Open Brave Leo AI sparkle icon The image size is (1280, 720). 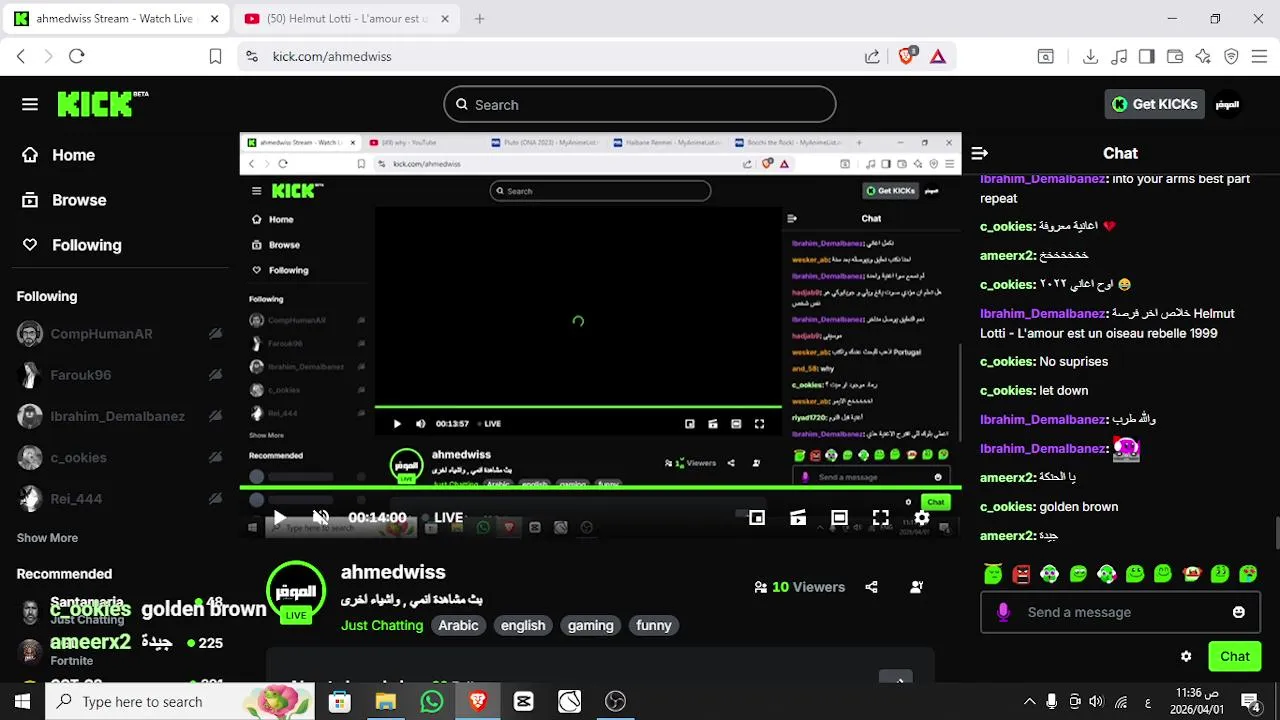pyautogui.click(x=1203, y=56)
